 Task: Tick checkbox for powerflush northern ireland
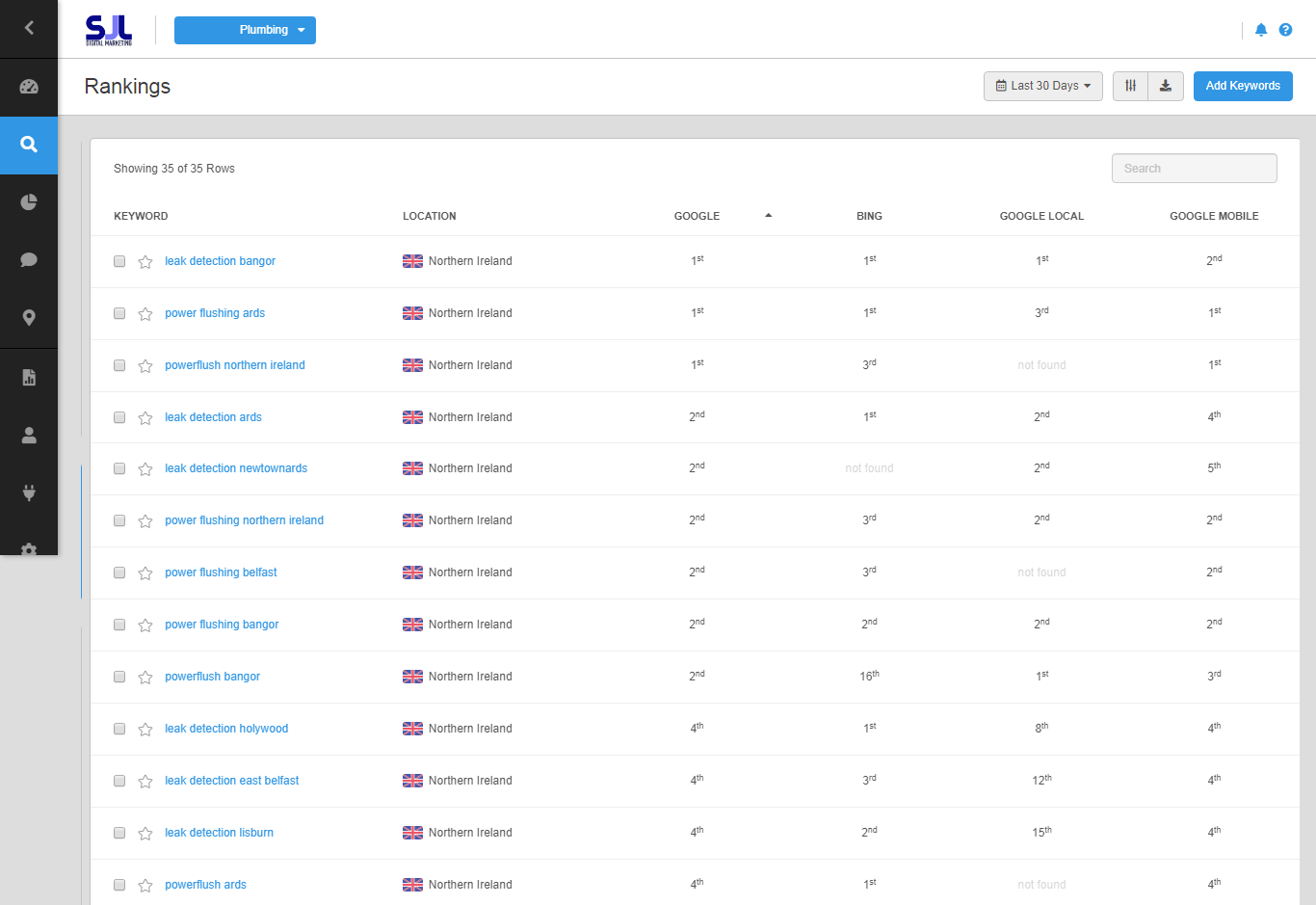(x=119, y=365)
